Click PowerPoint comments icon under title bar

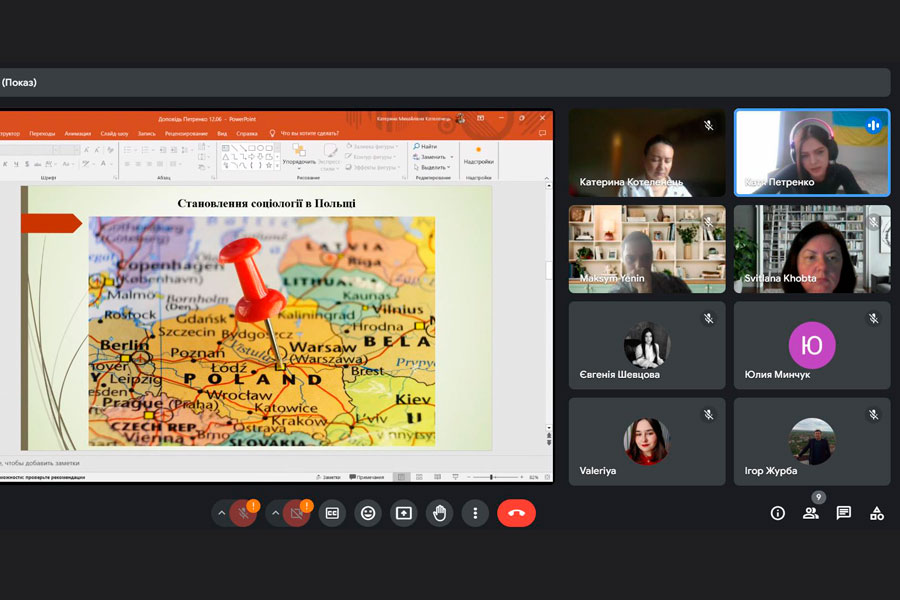pyautogui.click(x=542, y=133)
